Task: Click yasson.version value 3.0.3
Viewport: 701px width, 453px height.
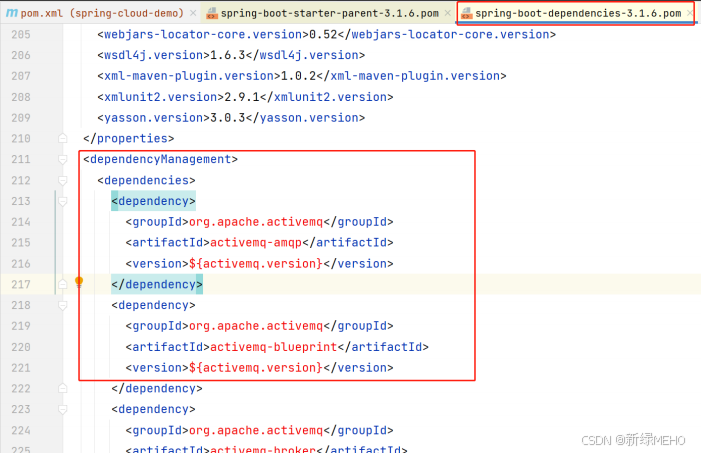Action: point(228,118)
